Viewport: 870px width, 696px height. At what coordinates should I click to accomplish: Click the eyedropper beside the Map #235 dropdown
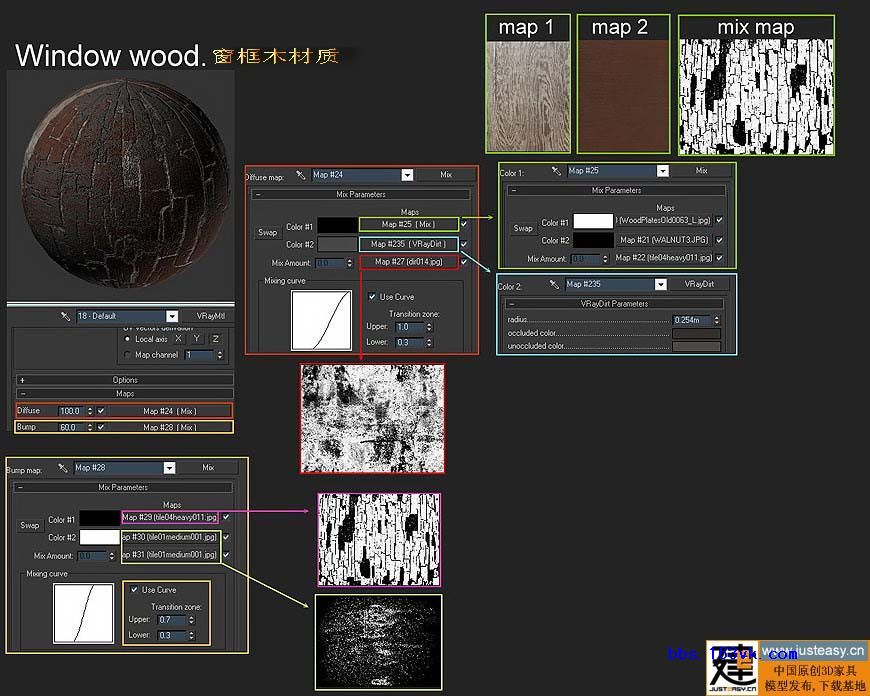tap(554, 285)
